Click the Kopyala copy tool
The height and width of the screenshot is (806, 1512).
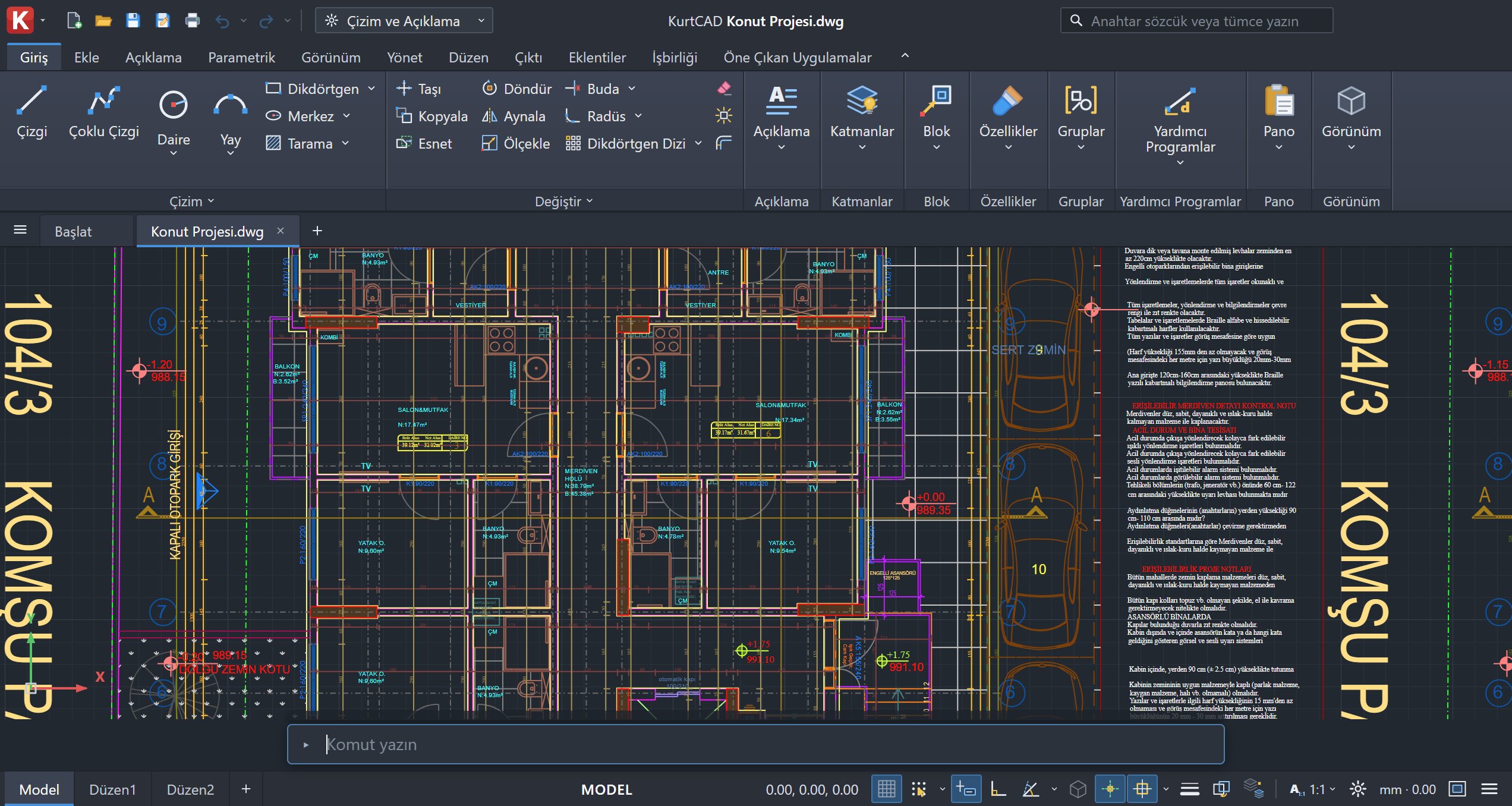431,116
